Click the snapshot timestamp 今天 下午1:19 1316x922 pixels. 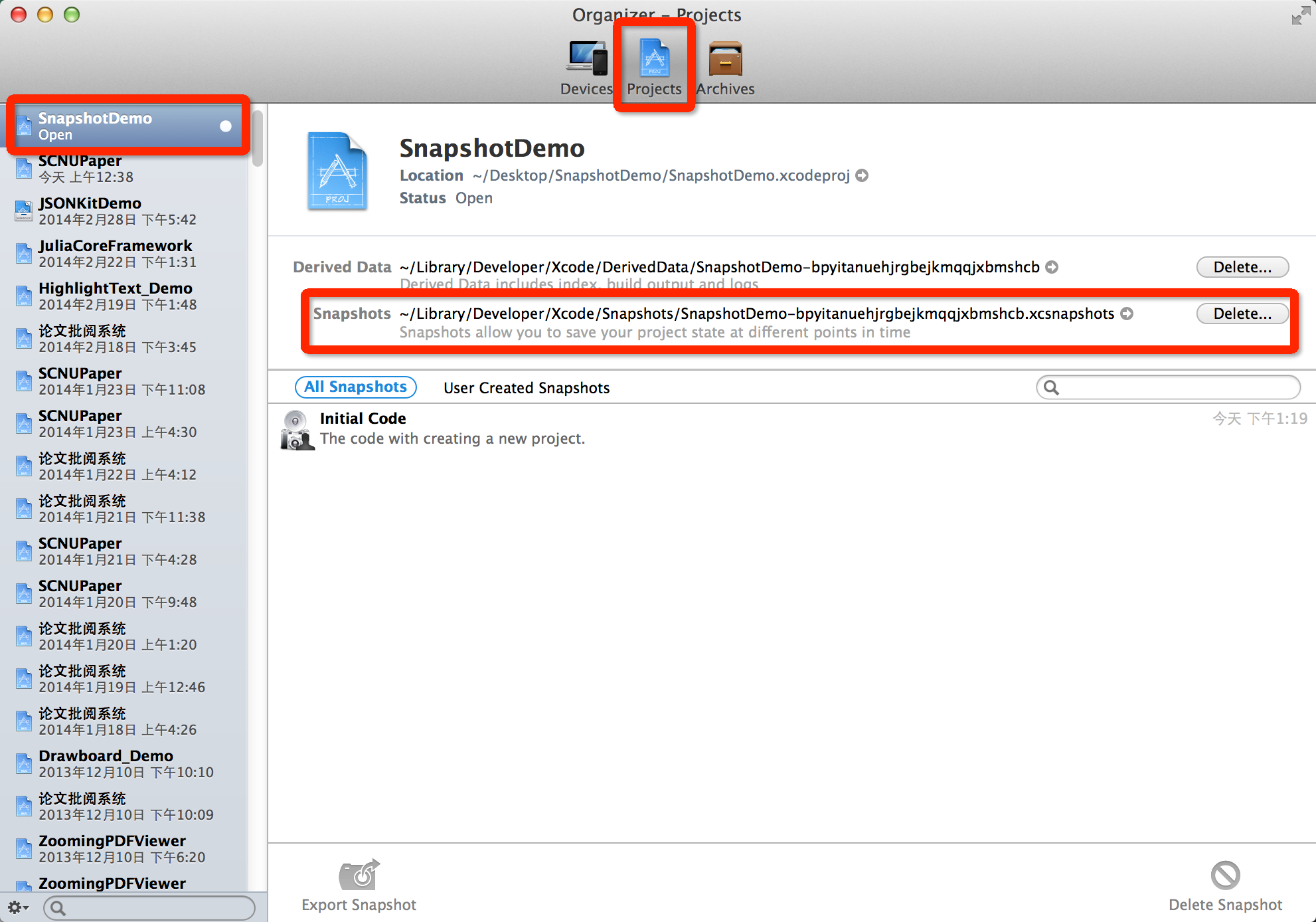[1260, 418]
